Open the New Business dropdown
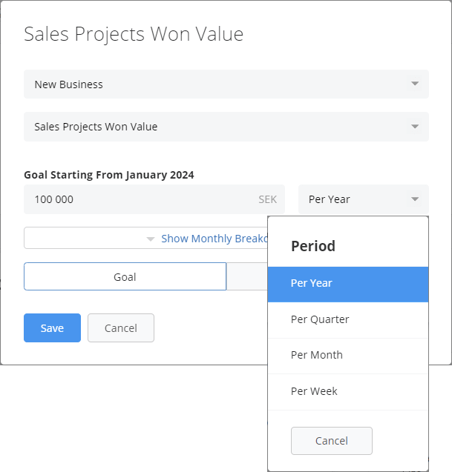 click(226, 84)
